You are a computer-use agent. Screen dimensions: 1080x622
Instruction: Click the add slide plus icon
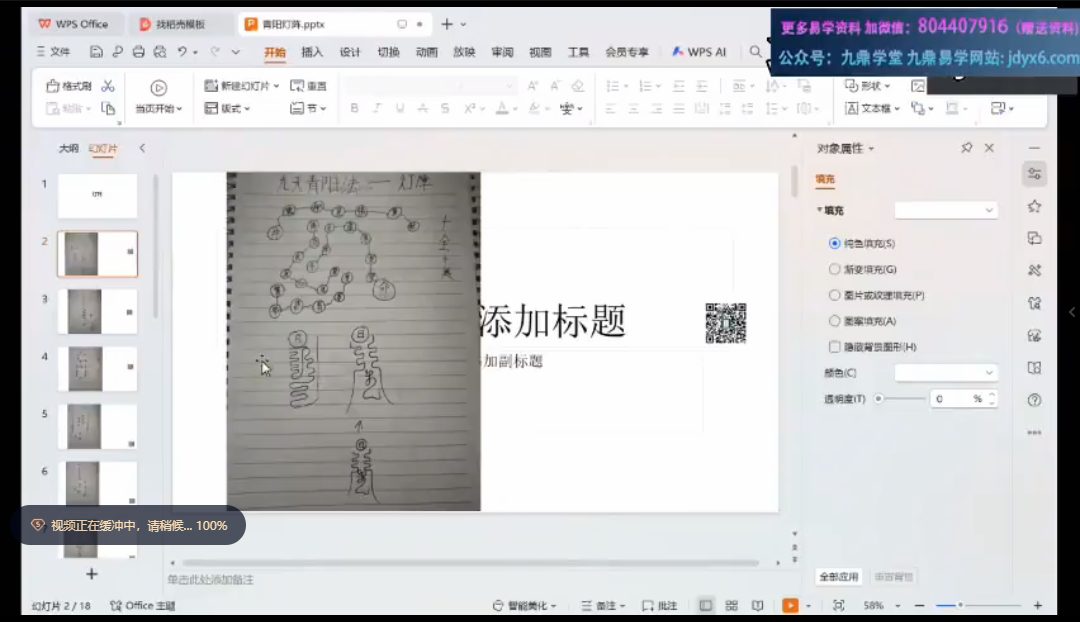pos(92,574)
